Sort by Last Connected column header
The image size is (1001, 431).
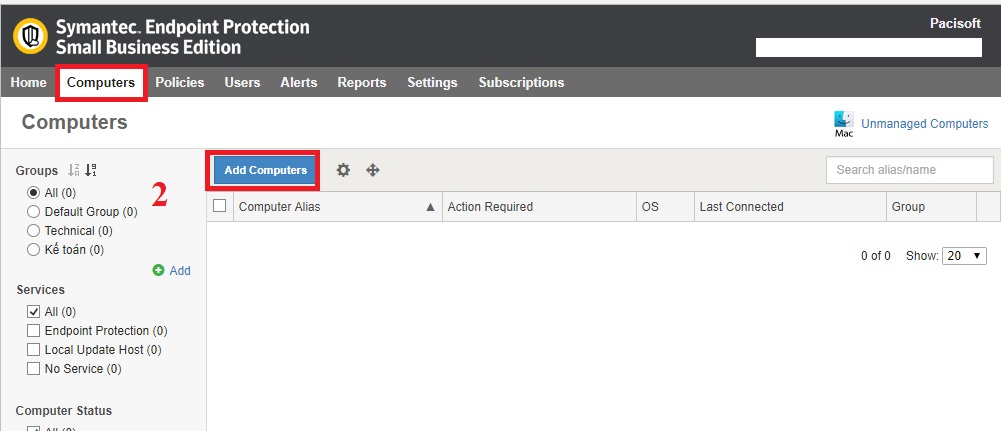tap(790, 207)
